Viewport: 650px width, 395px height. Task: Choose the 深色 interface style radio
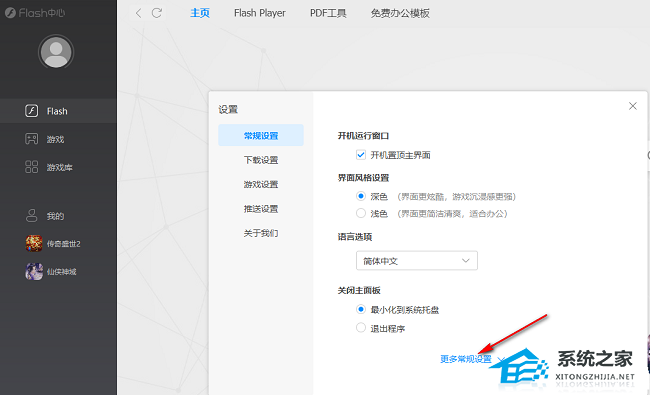[x=361, y=196]
